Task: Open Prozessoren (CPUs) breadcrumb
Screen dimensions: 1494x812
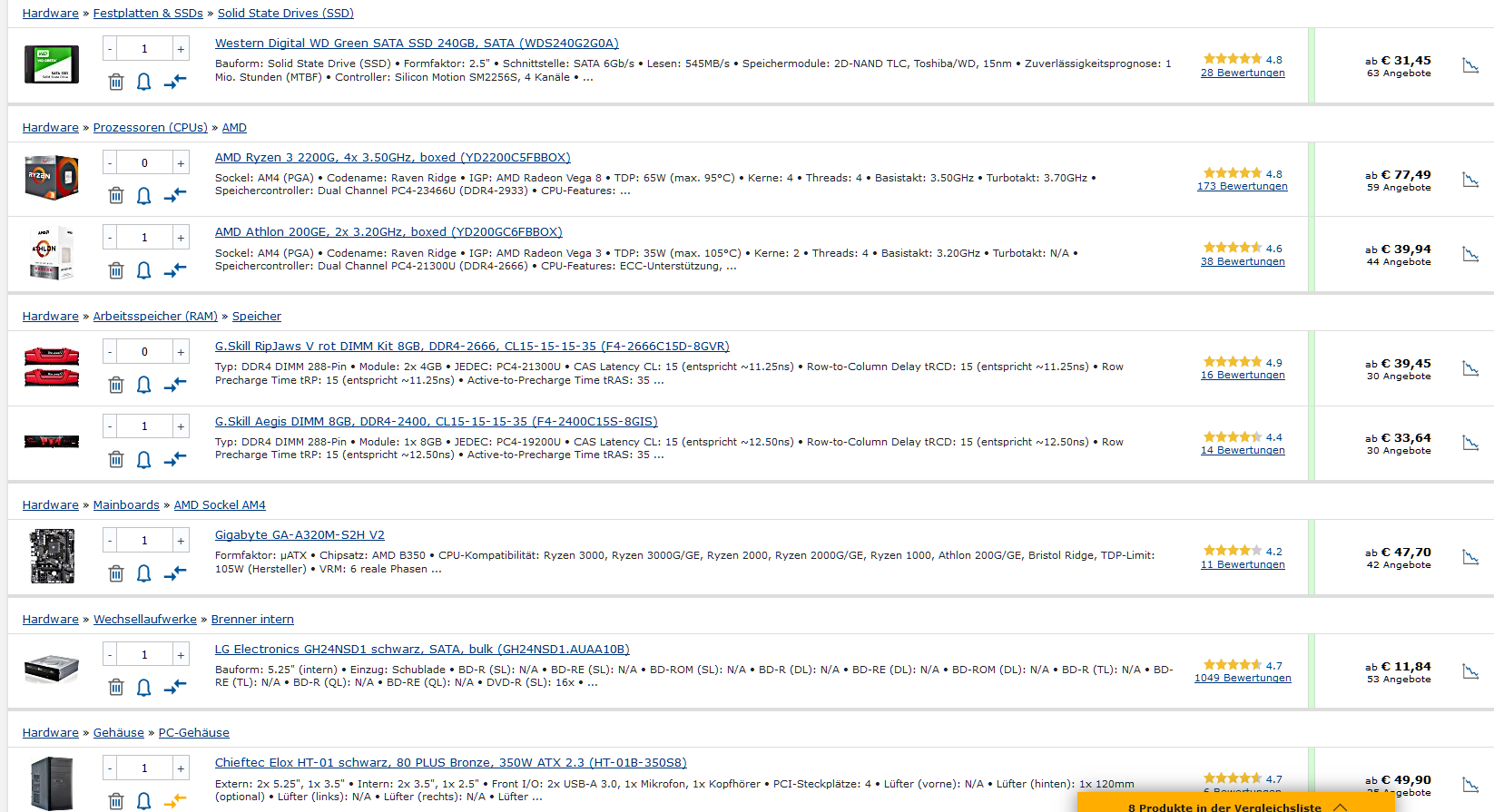Action: tap(151, 127)
